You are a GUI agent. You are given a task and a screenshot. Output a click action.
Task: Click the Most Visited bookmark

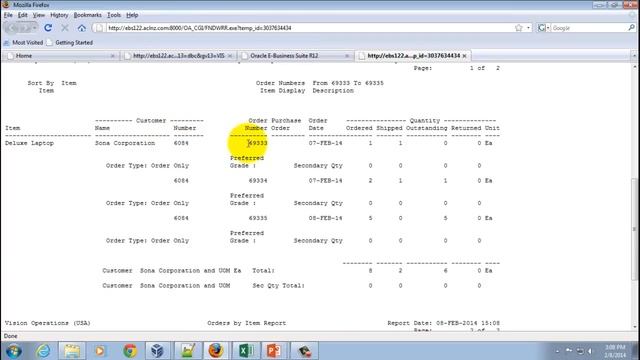tap(23, 42)
